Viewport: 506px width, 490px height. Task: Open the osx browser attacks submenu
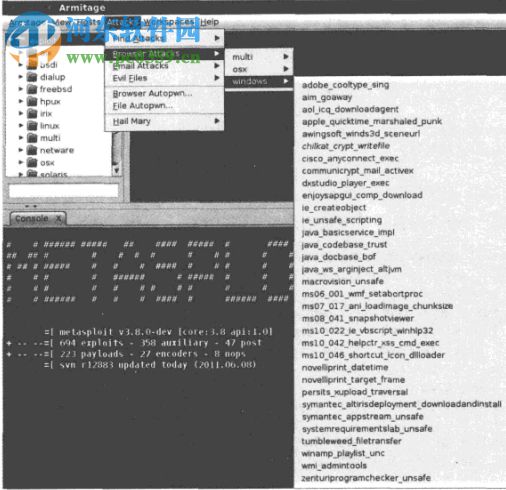[x=259, y=70]
